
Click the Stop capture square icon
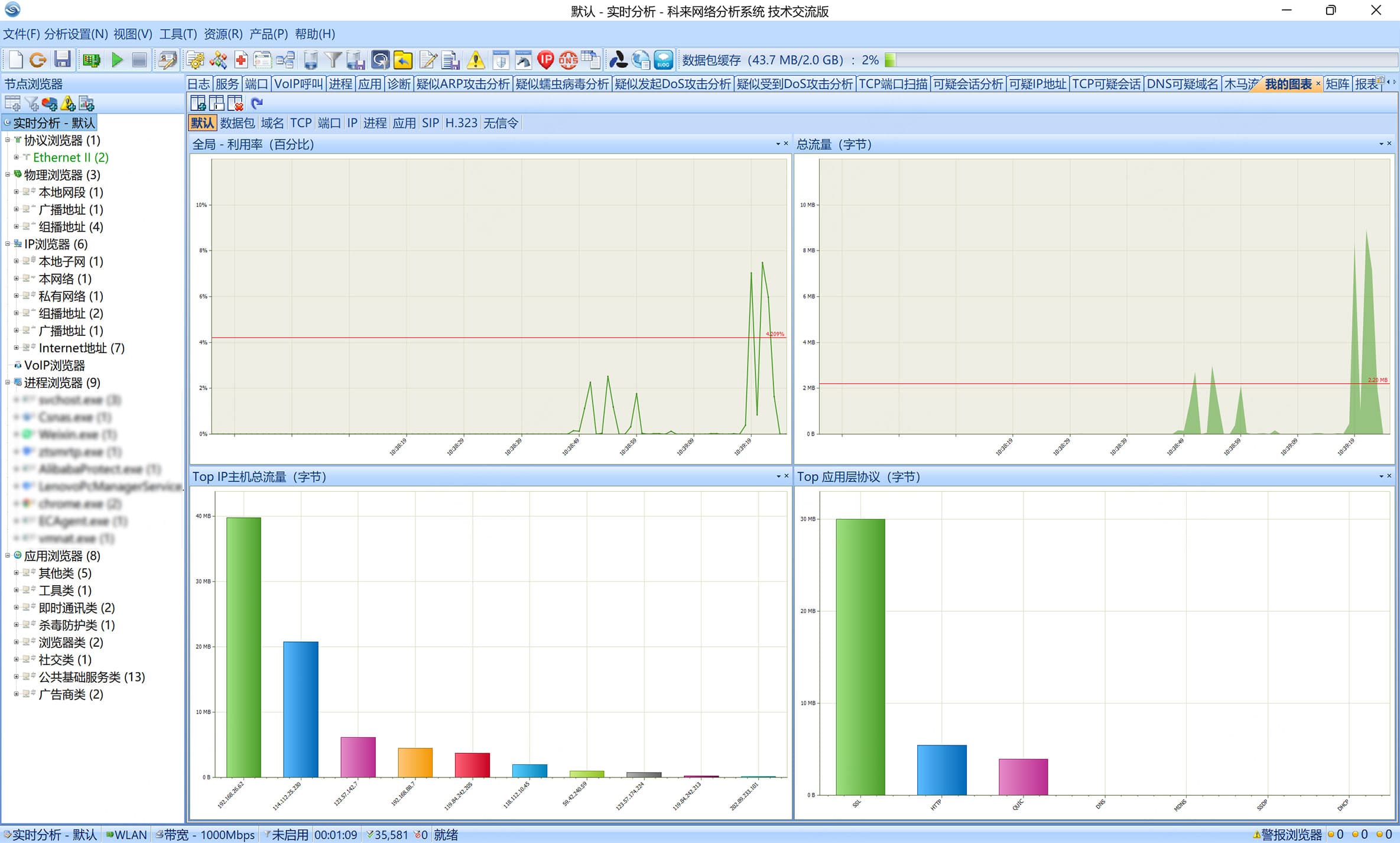tap(139, 60)
